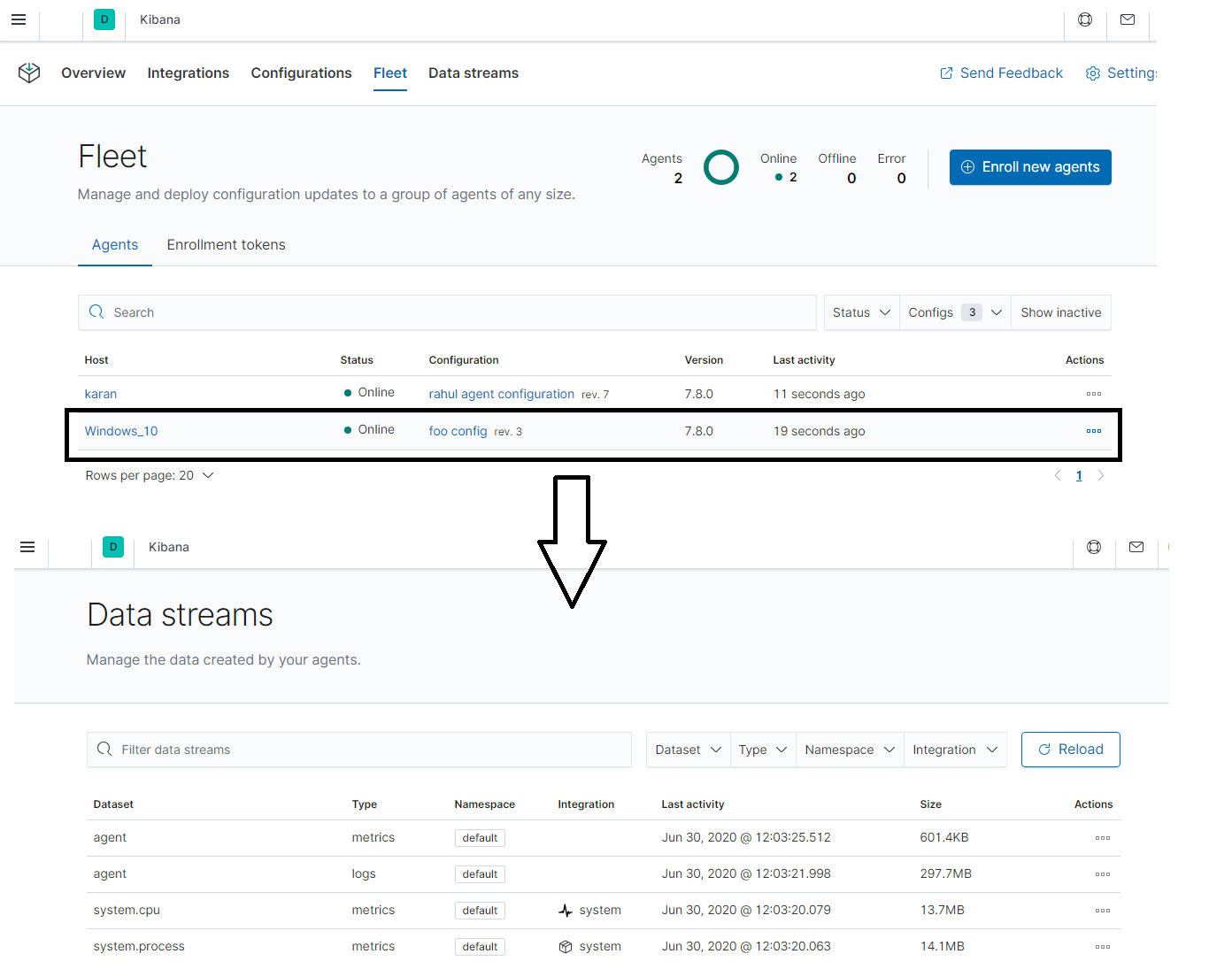1232x977 pixels.
Task: Select the Fleet tab
Action: click(390, 73)
